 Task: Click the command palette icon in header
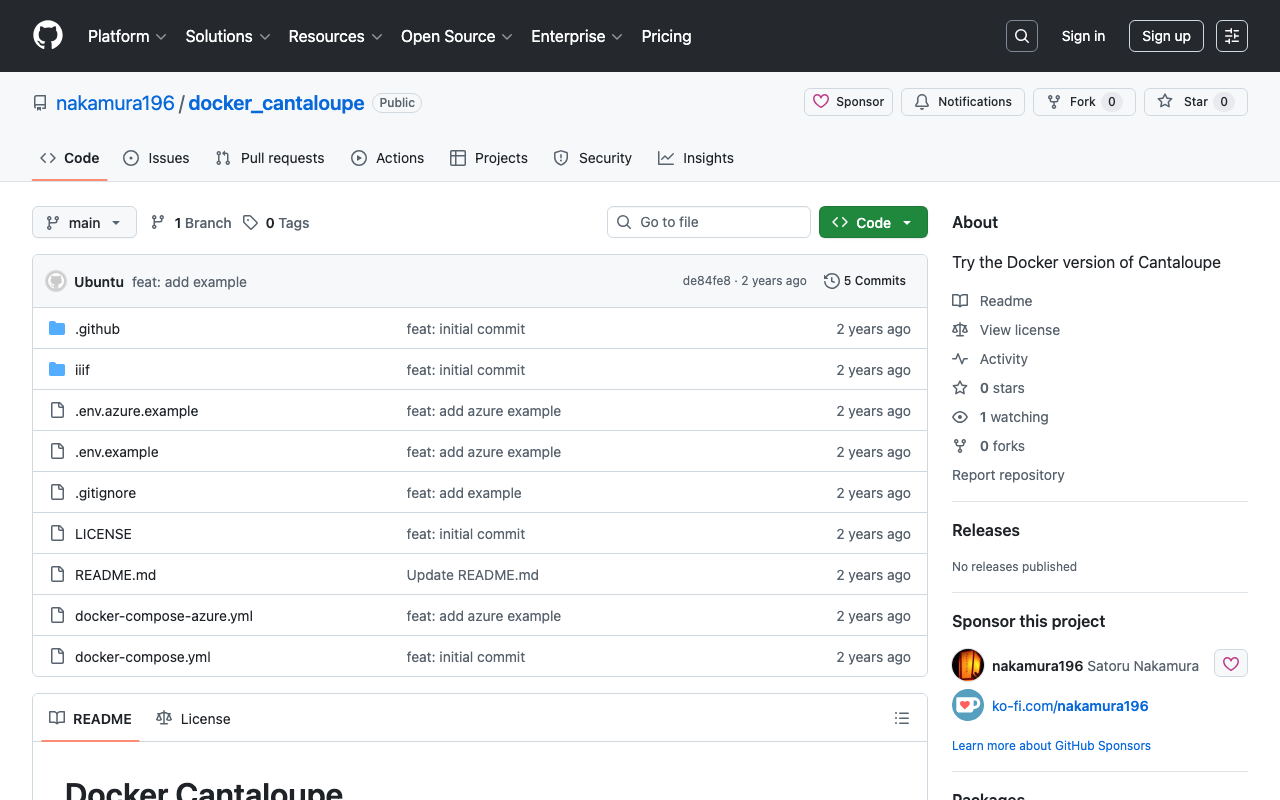coord(1231,36)
